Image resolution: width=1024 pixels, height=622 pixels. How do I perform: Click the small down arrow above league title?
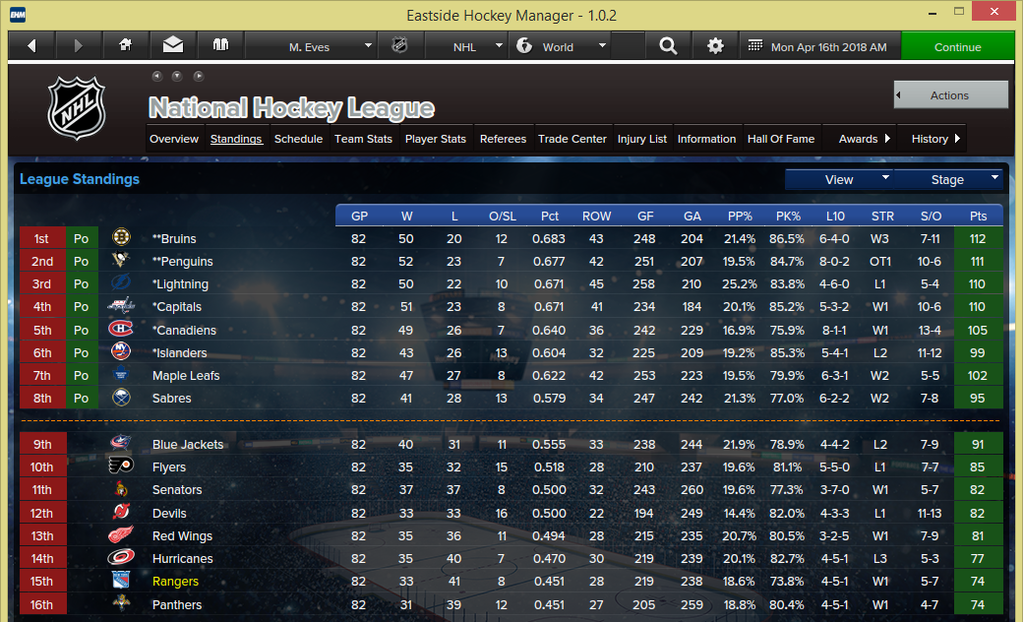pyautogui.click(x=177, y=76)
